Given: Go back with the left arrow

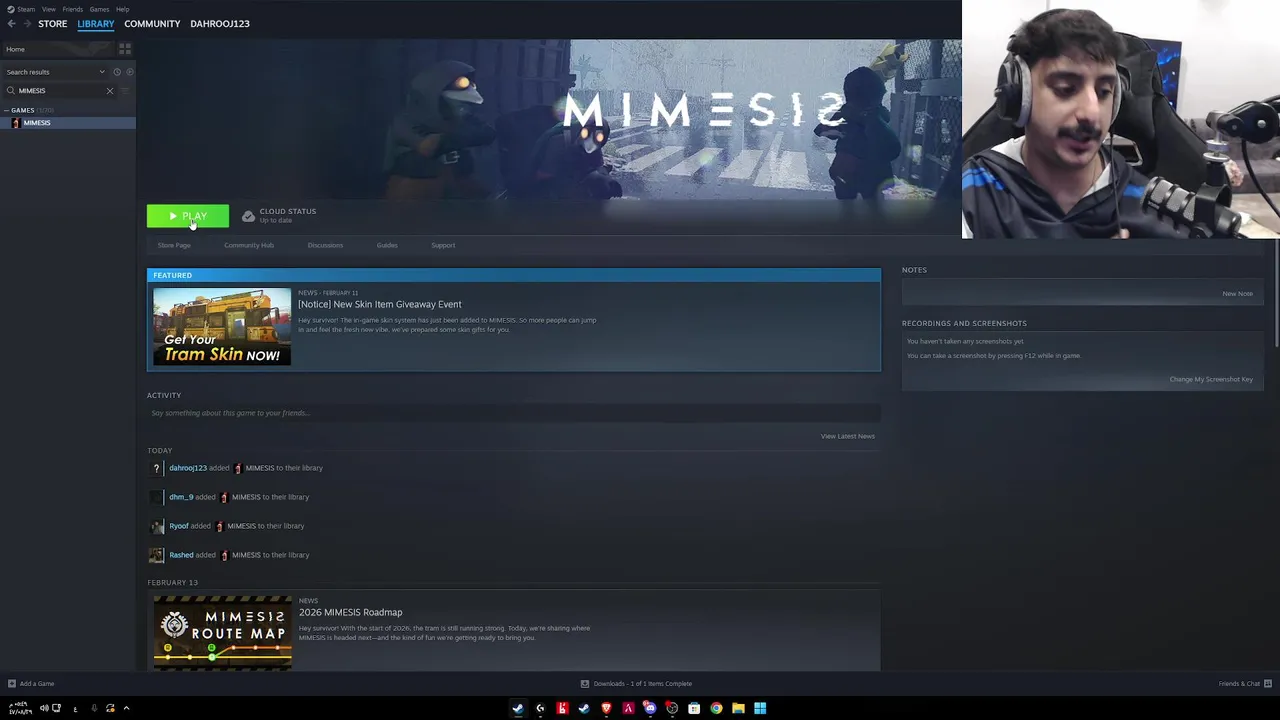Looking at the screenshot, I should [x=12, y=23].
